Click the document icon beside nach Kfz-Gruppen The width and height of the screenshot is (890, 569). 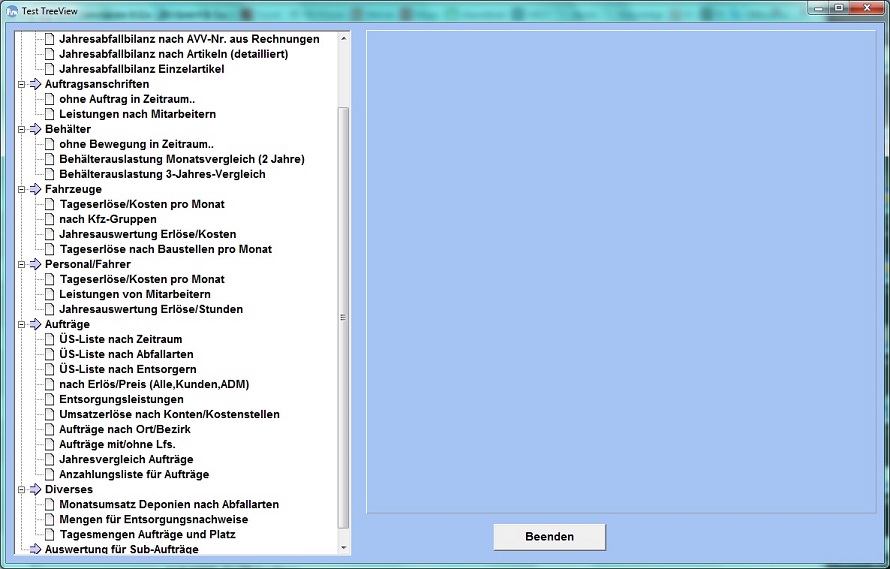click(50, 220)
